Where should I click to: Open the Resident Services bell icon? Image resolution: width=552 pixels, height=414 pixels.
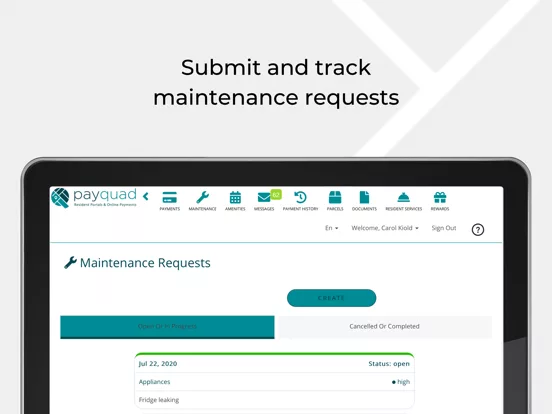click(403, 197)
